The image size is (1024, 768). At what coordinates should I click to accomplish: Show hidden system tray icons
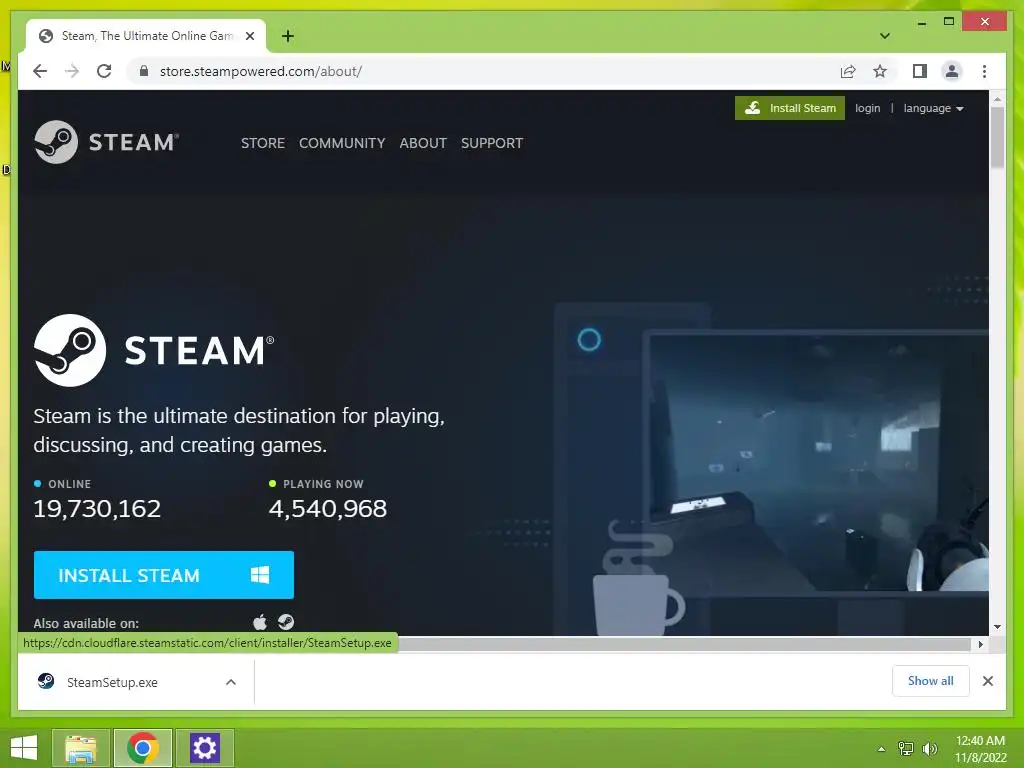pos(882,749)
